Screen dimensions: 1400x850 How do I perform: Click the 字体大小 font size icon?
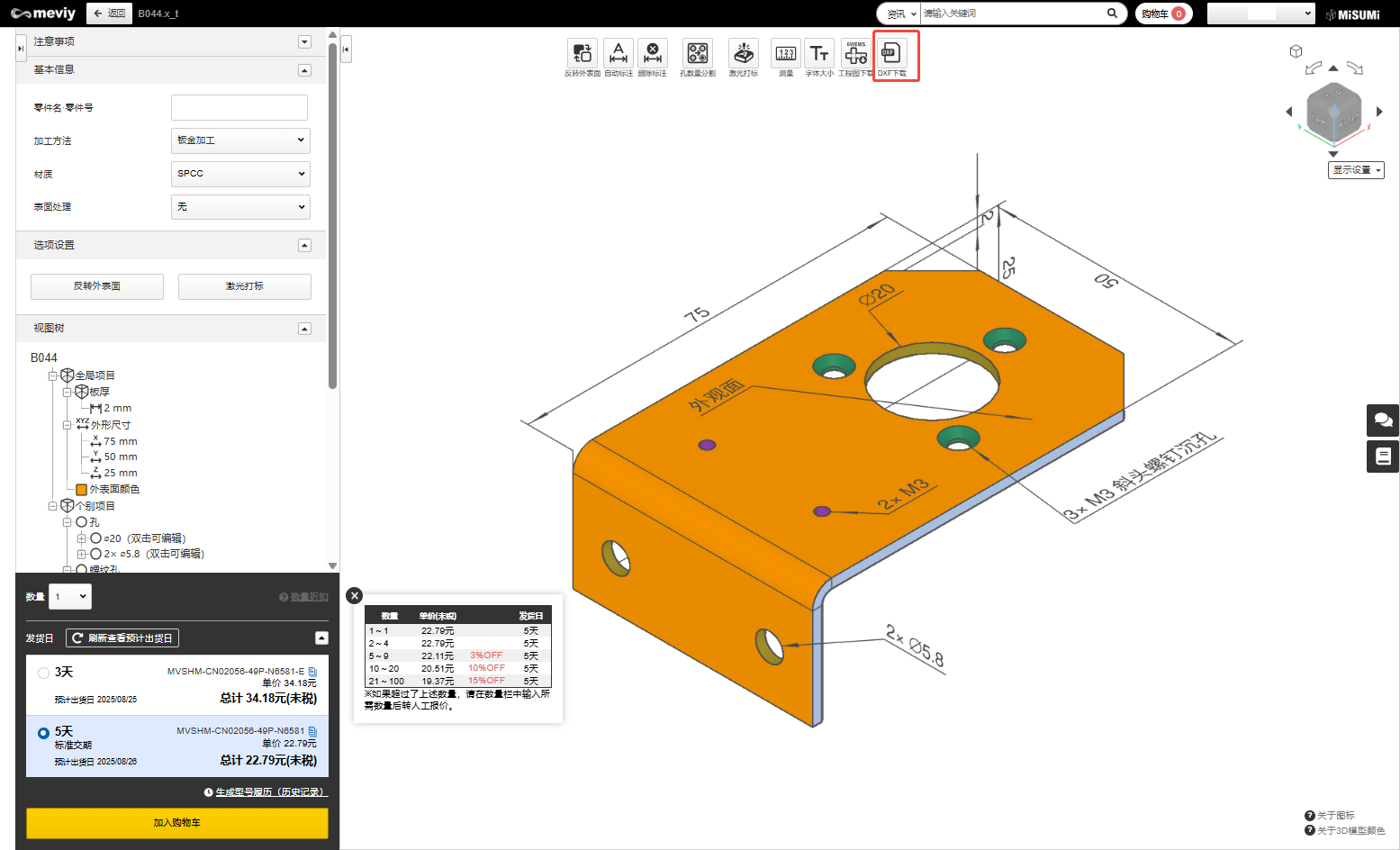819,53
